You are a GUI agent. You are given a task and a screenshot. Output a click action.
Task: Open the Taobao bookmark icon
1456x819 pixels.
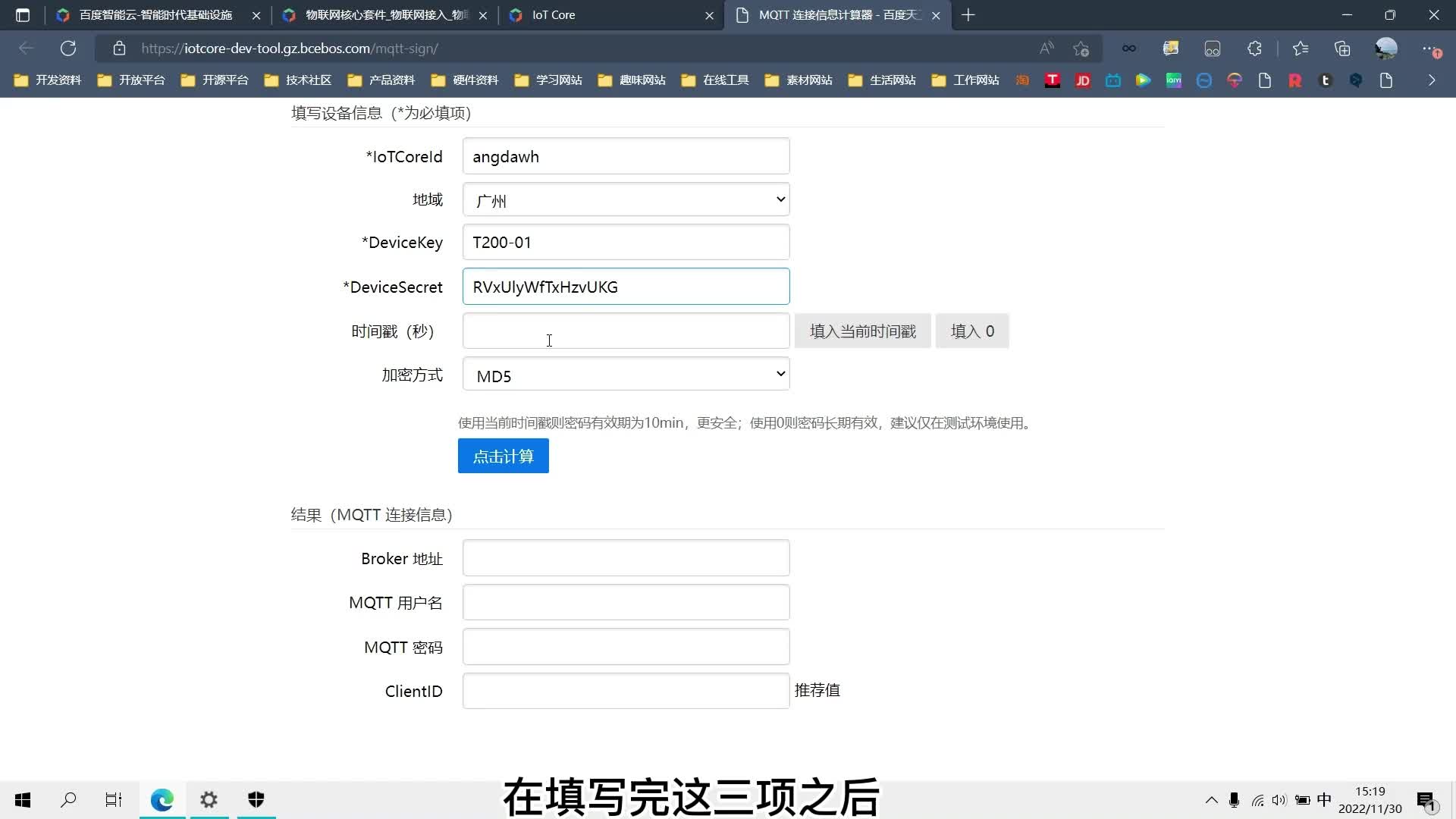1022,80
